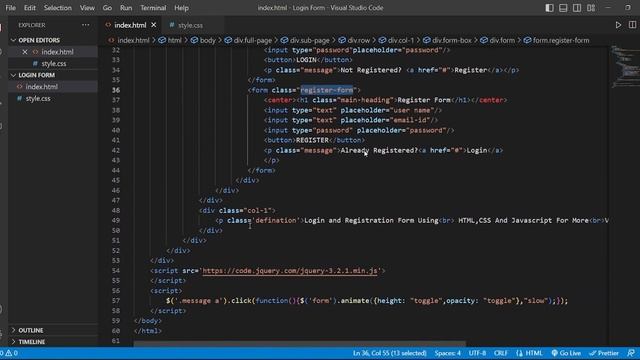This screenshot has height=360, width=640.
Task: Open the jQuery script URL link
Action: 290,271
